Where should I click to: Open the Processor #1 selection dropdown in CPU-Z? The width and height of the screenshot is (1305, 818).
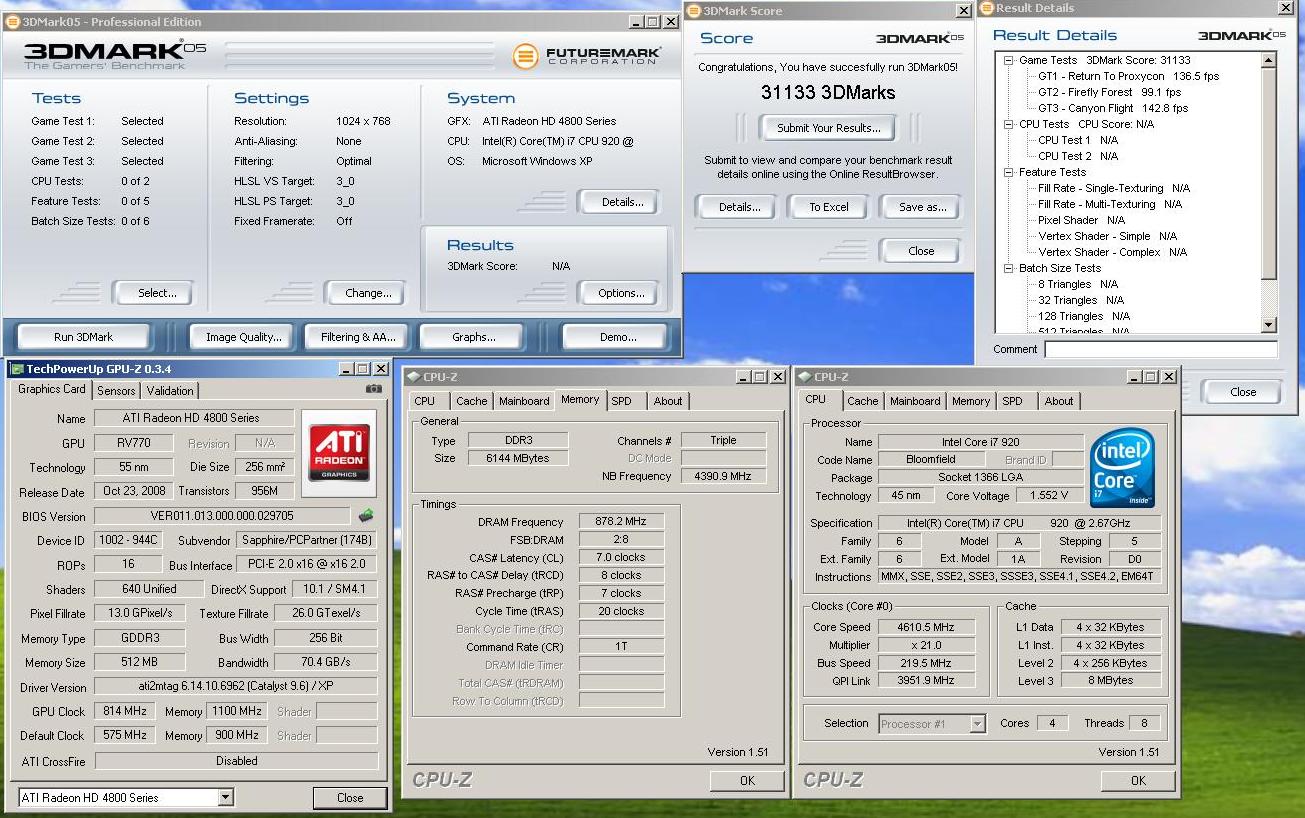[977, 724]
